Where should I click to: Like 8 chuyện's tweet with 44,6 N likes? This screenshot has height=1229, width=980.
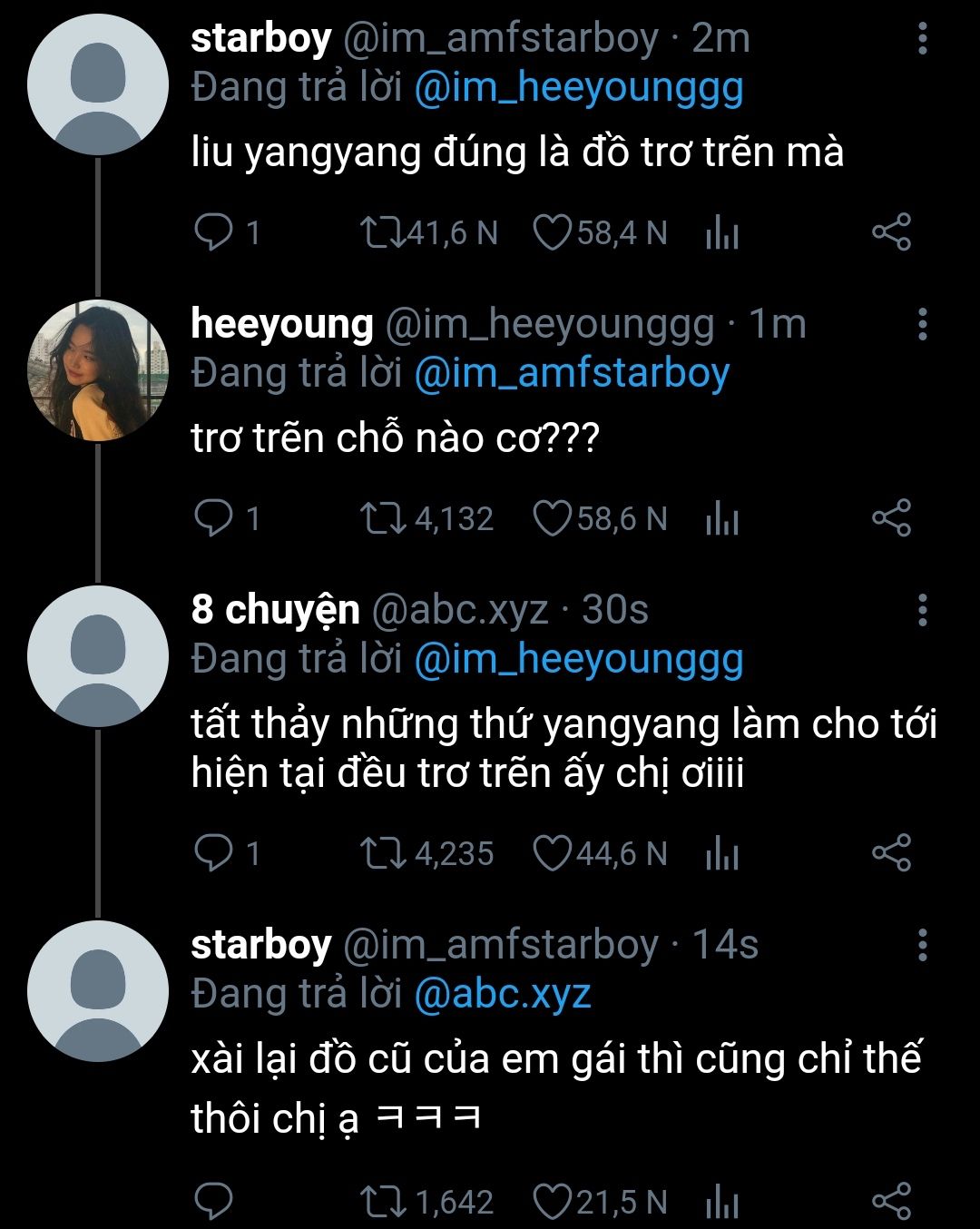(x=551, y=853)
